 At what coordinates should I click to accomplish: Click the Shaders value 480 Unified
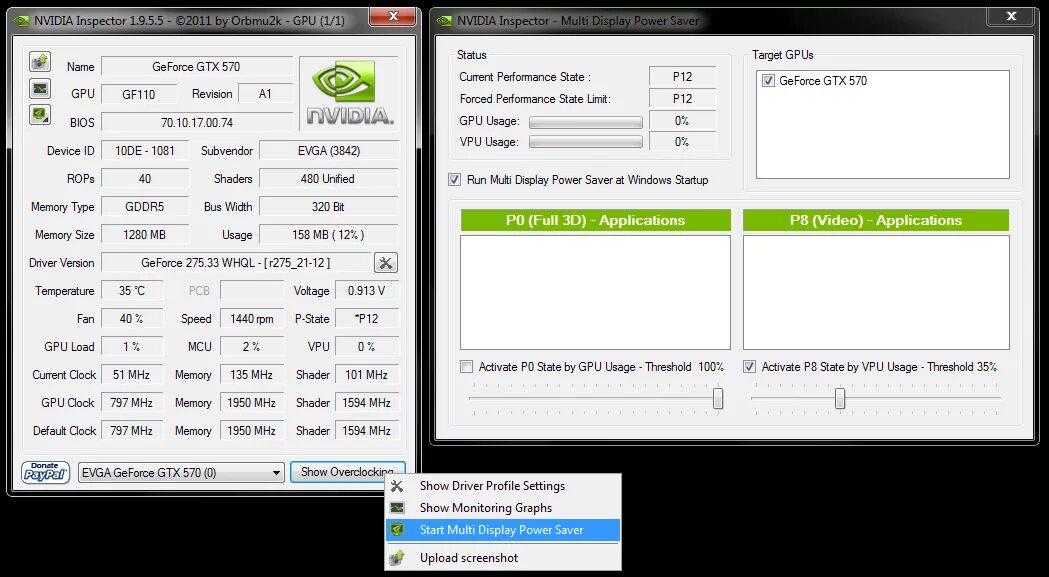(x=329, y=179)
